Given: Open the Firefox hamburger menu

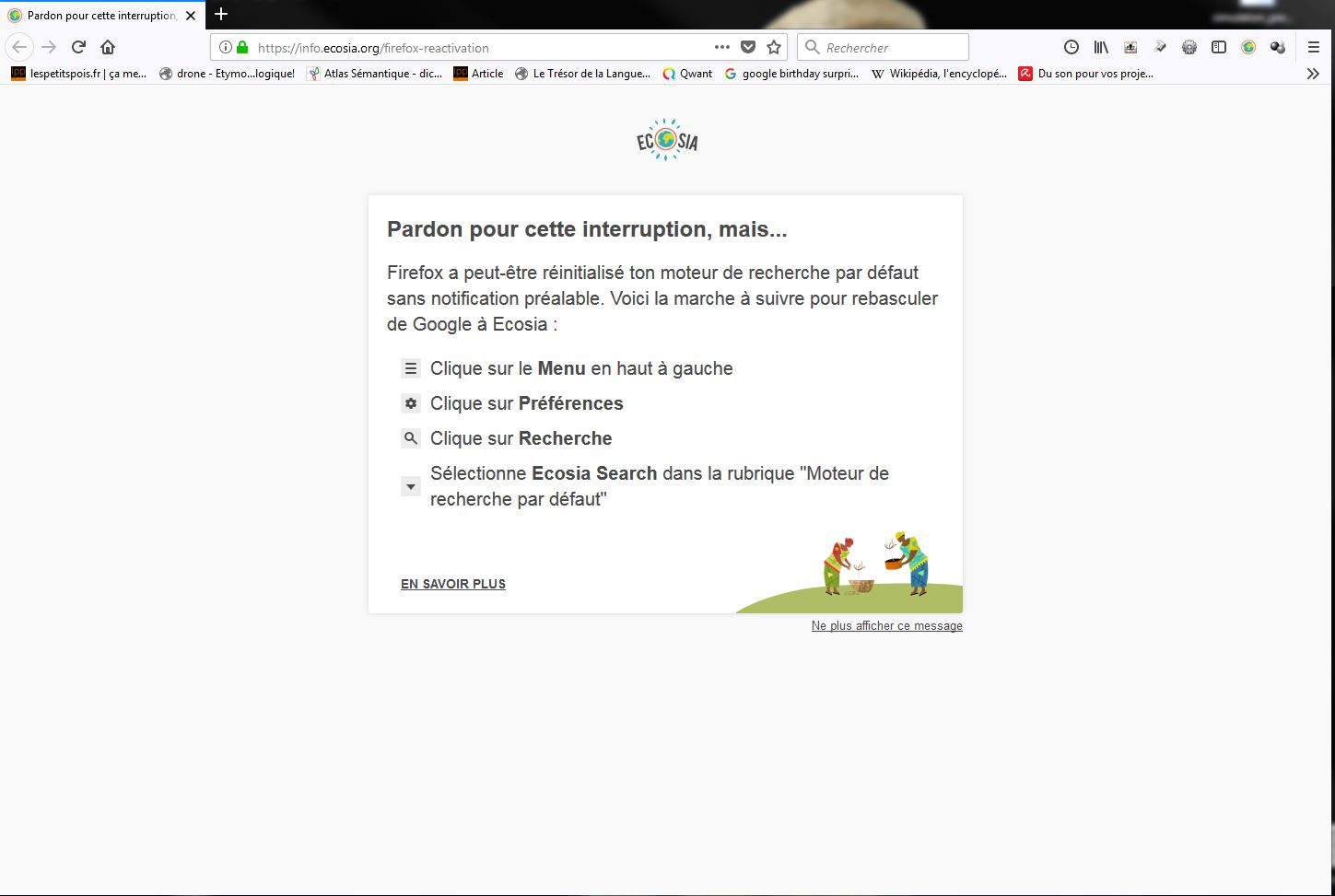Looking at the screenshot, I should [1314, 47].
